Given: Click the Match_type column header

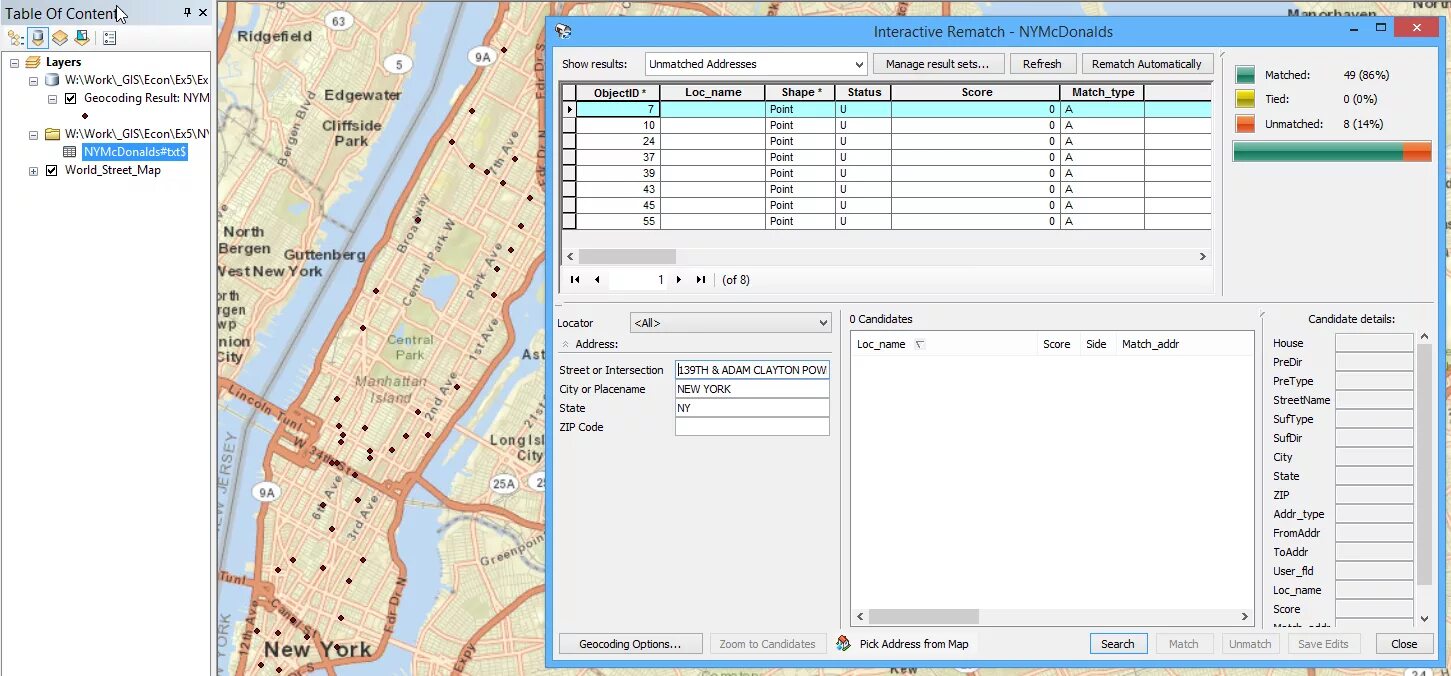Looking at the screenshot, I should tap(1102, 92).
